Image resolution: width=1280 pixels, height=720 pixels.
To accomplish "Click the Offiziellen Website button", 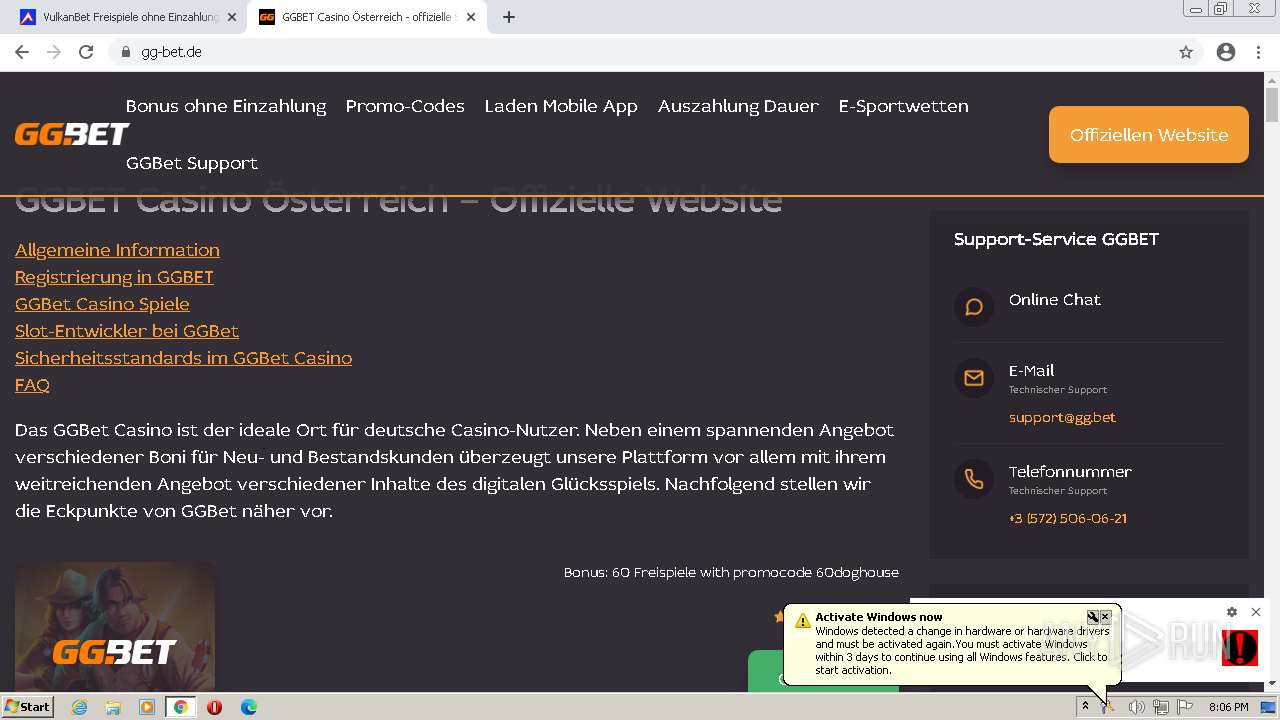I will (x=1149, y=135).
